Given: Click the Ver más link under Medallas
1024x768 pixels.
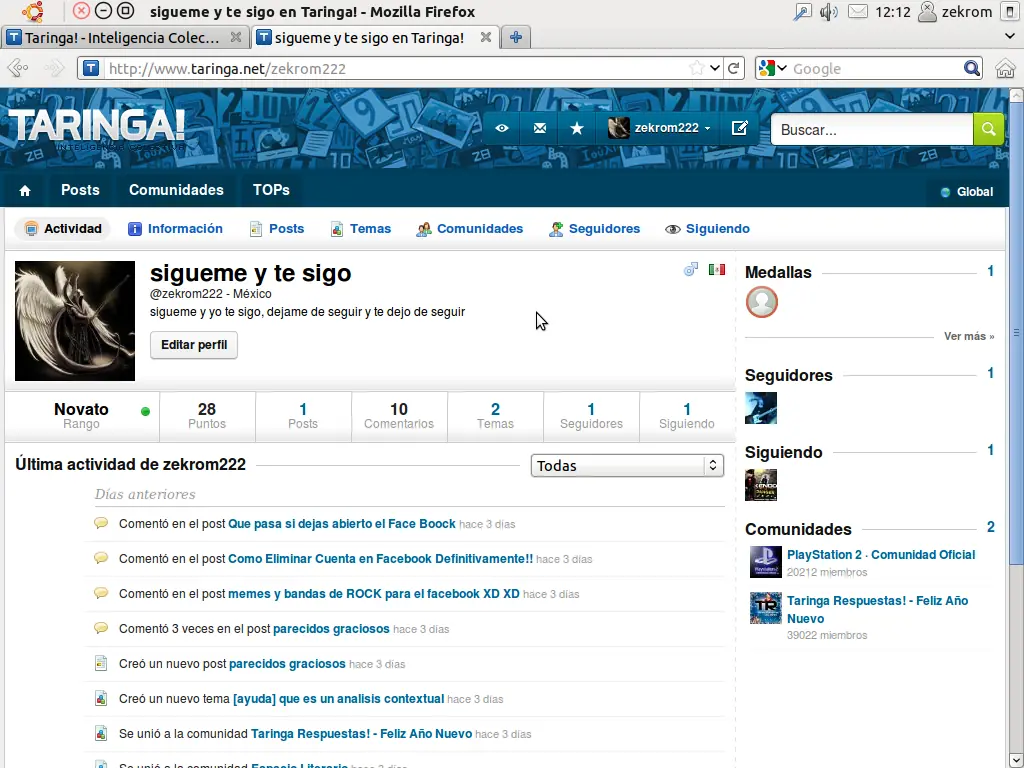Looking at the screenshot, I should [968, 336].
